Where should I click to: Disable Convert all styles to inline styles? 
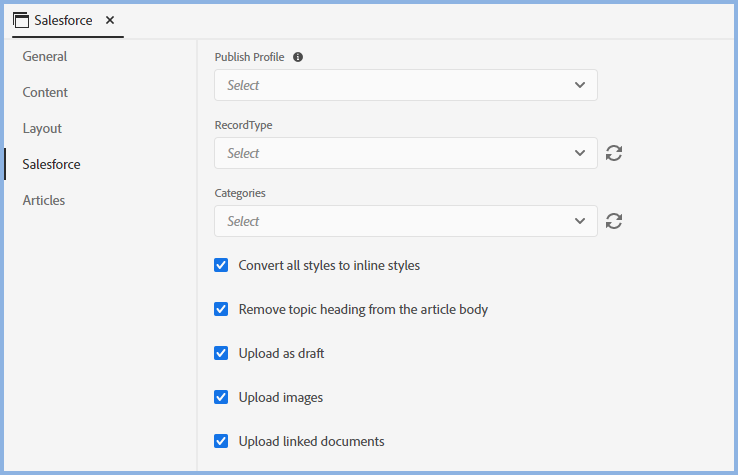[222, 266]
